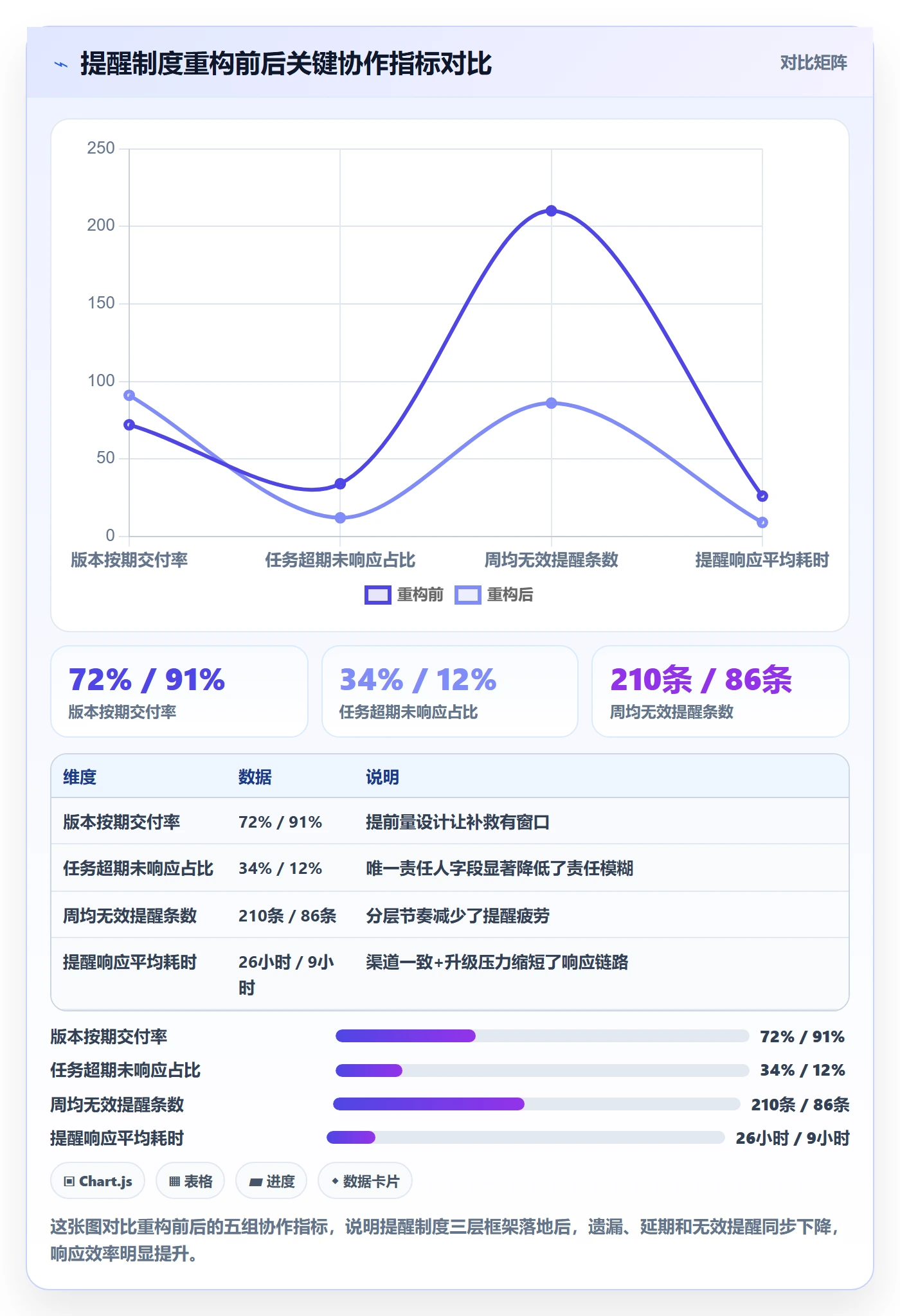Open the 34% / 12% data card
Screen dimensions: 900x1316
click(450, 691)
